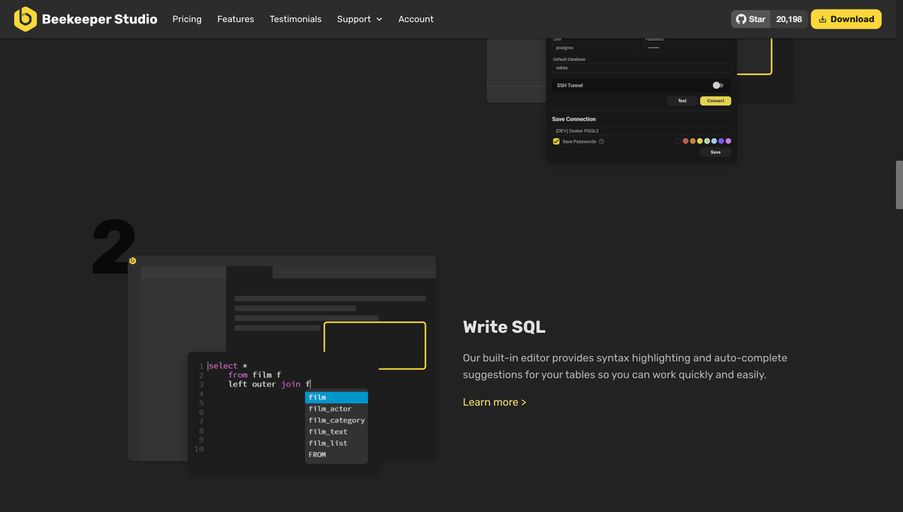Select the red connection color swatch

click(685, 141)
